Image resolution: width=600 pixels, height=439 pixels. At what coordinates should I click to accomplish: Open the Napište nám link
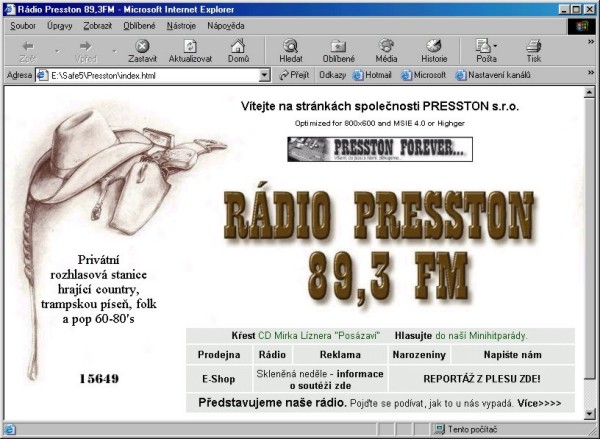(512, 354)
